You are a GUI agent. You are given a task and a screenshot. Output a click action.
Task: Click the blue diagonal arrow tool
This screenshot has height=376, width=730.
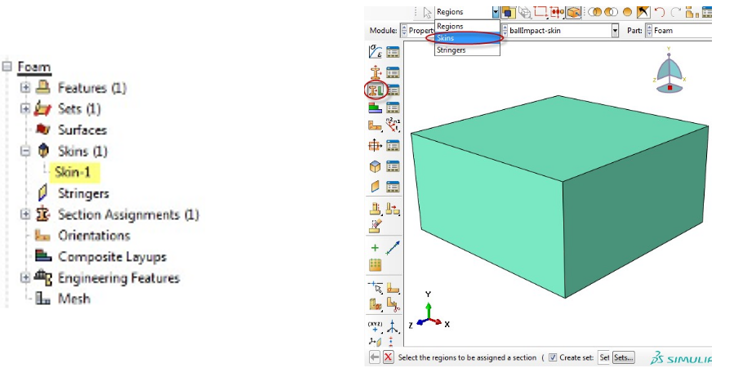click(393, 248)
